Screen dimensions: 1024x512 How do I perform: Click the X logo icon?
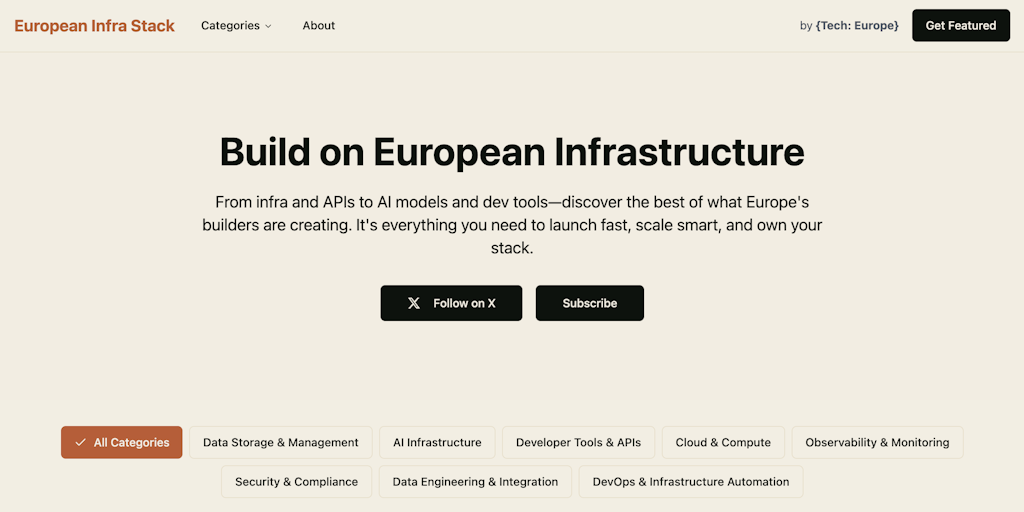(414, 303)
